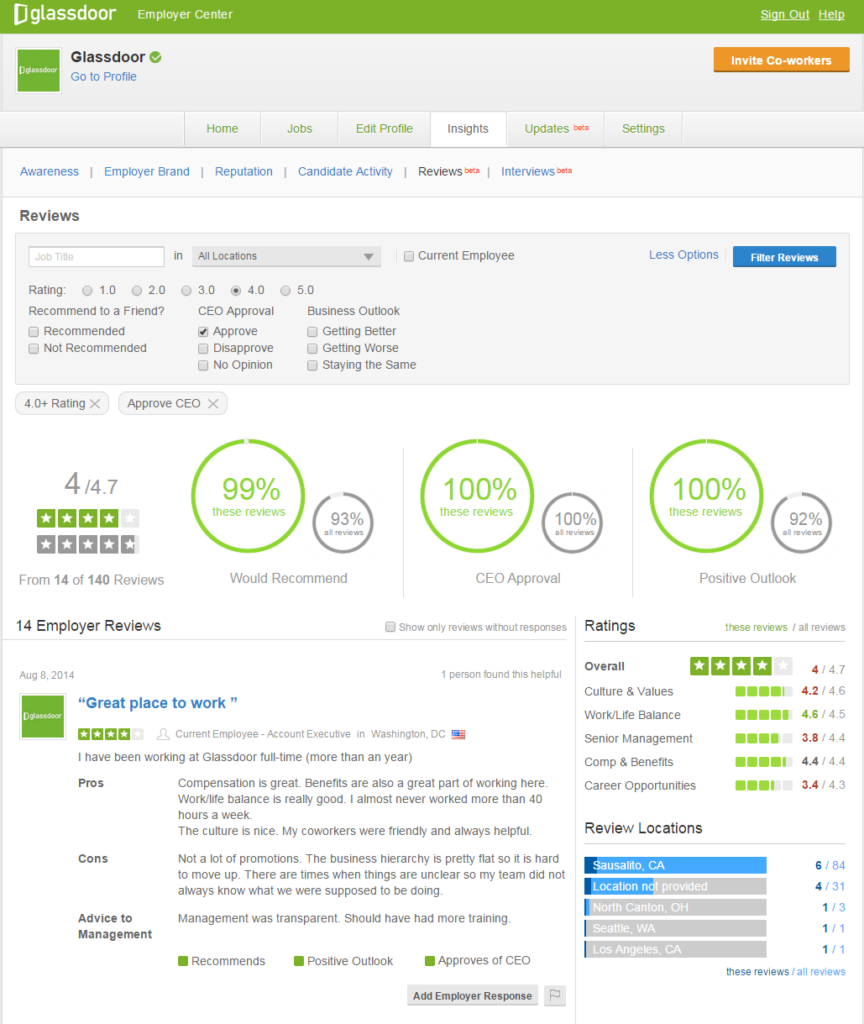The height and width of the screenshot is (1024, 864).
Task: Click the green Positive Outlook indicator square
Action: (299, 961)
